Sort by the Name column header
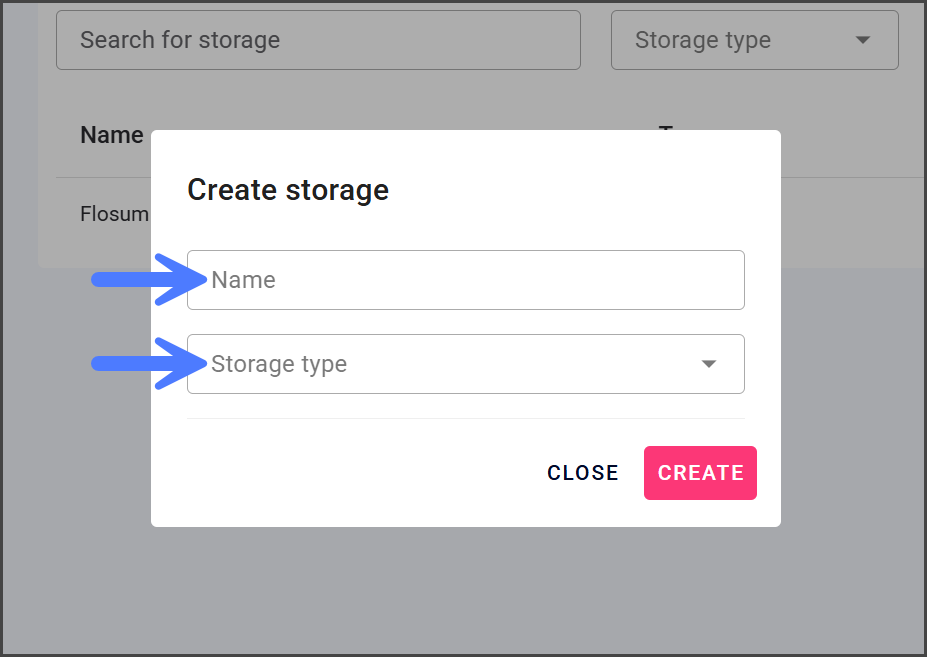 [x=111, y=135]
